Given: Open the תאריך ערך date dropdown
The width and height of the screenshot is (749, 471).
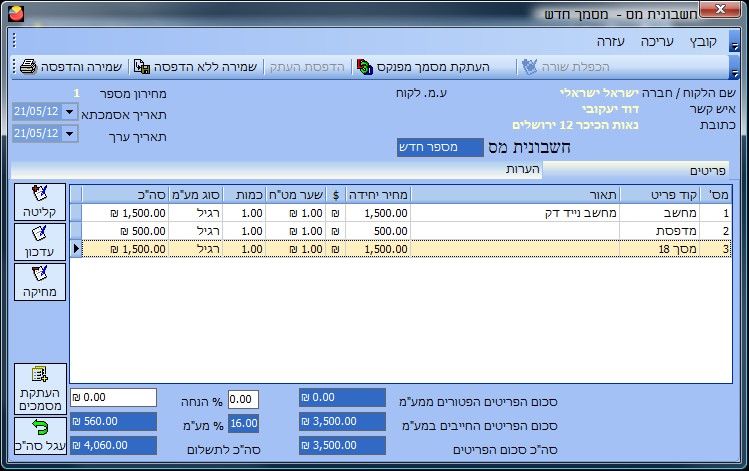Looking at the screenshot, I should click(70, 134).
